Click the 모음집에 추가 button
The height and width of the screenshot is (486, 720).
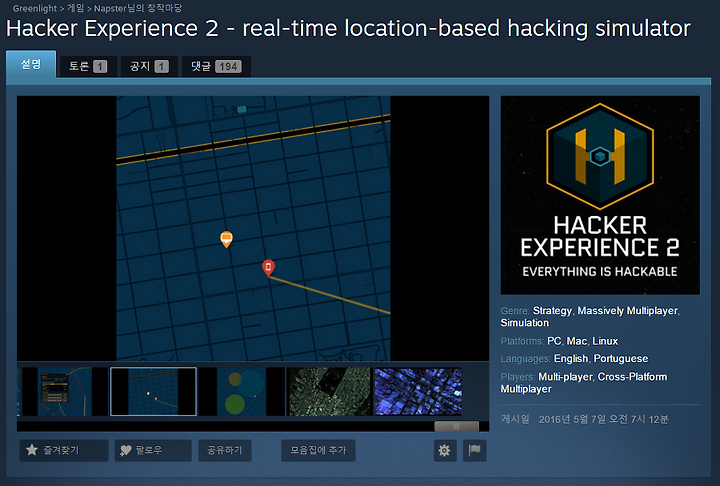318,450
